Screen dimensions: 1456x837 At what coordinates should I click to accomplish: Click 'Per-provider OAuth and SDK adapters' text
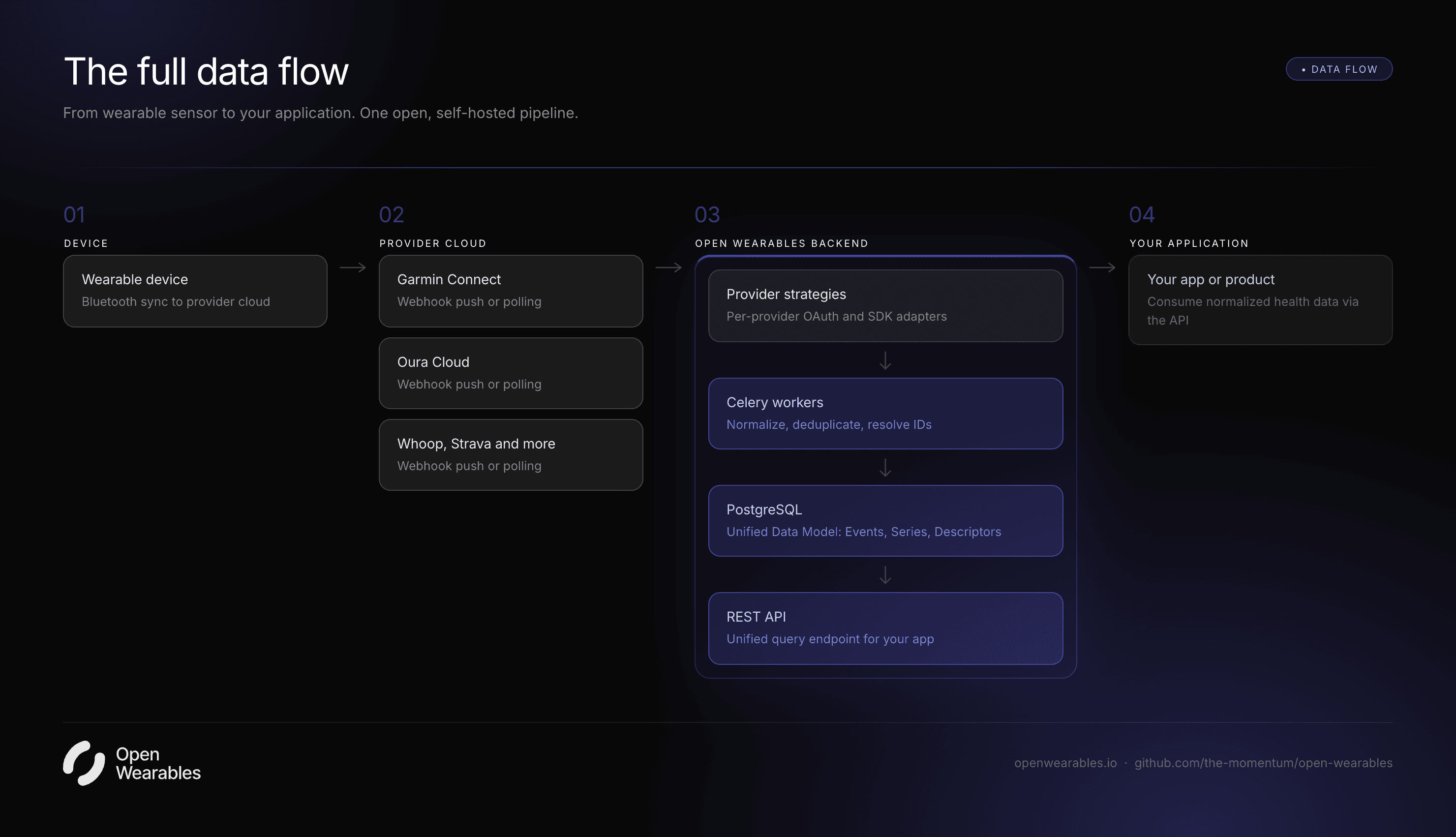point(836,316)
